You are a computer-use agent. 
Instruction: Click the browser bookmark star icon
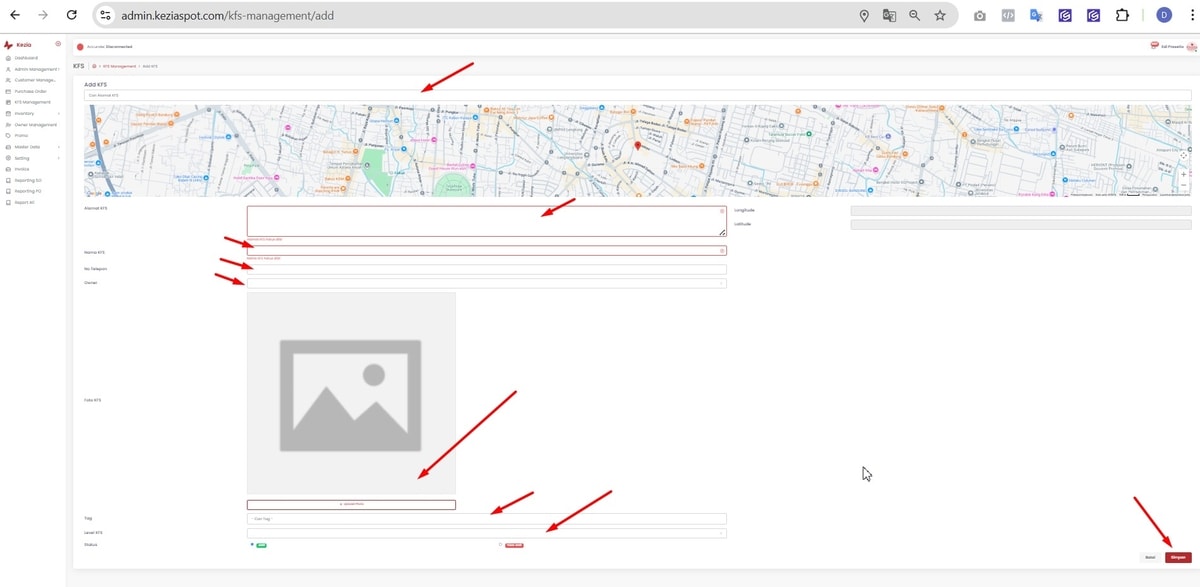(940, 16)
